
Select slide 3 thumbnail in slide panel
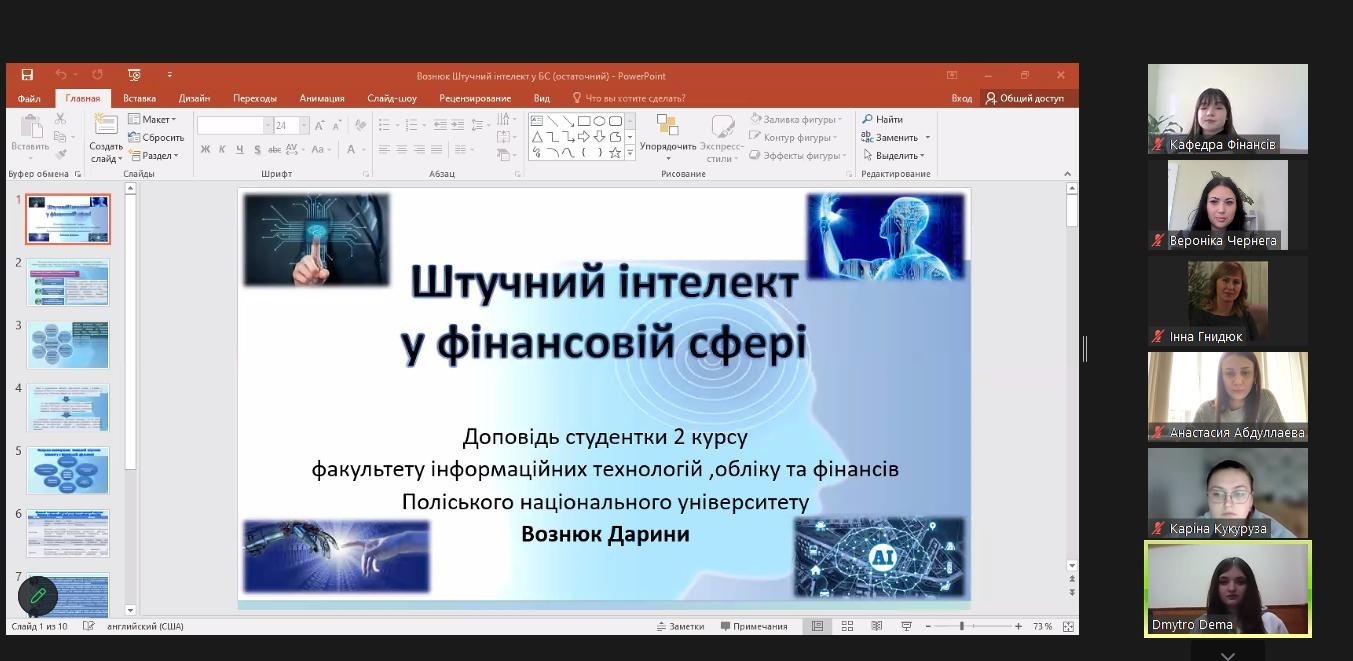point(68,345)
